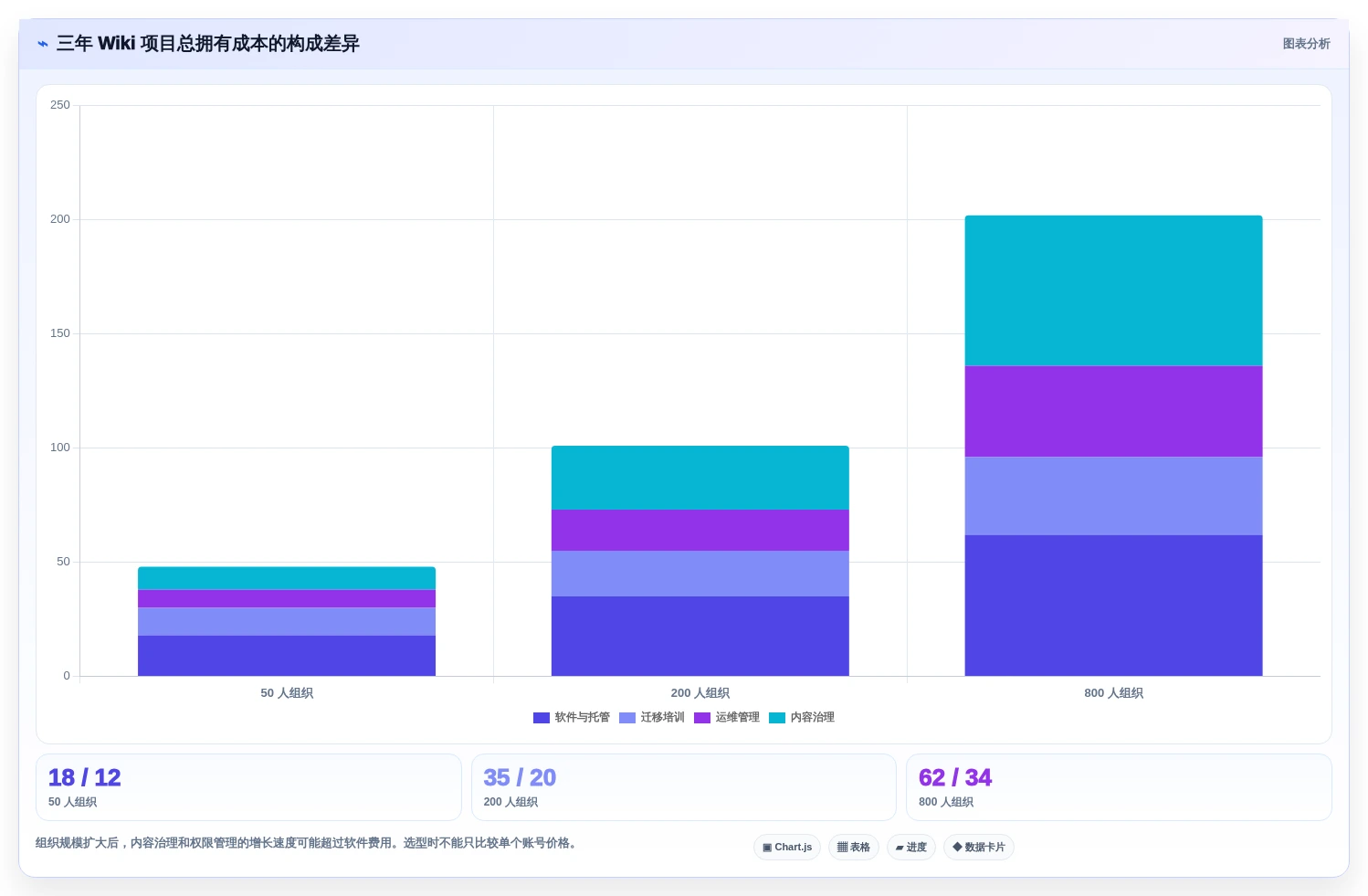Viewport: 1368px width, 896px height.
Task: Click the 50 人组织 caption under 18 / 12
Action: pyautogui.click(x=72, y=802)
